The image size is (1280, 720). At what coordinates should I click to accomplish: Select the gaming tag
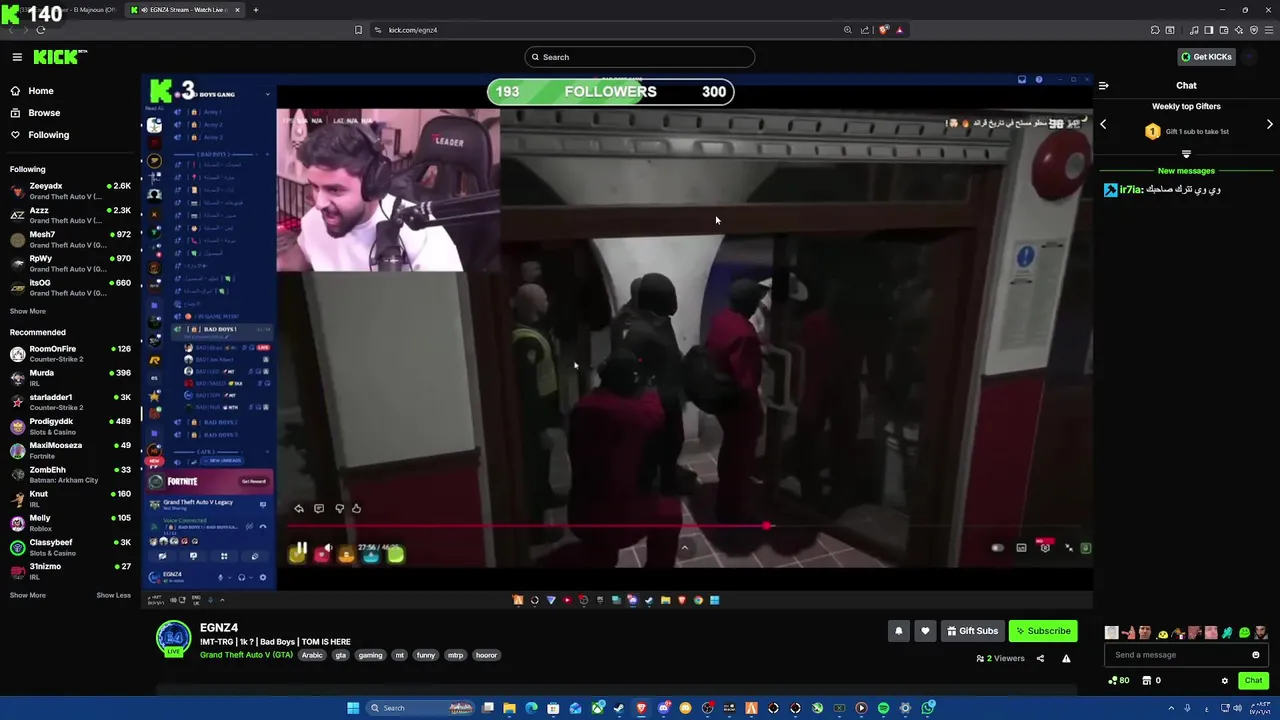coord(370,655)
